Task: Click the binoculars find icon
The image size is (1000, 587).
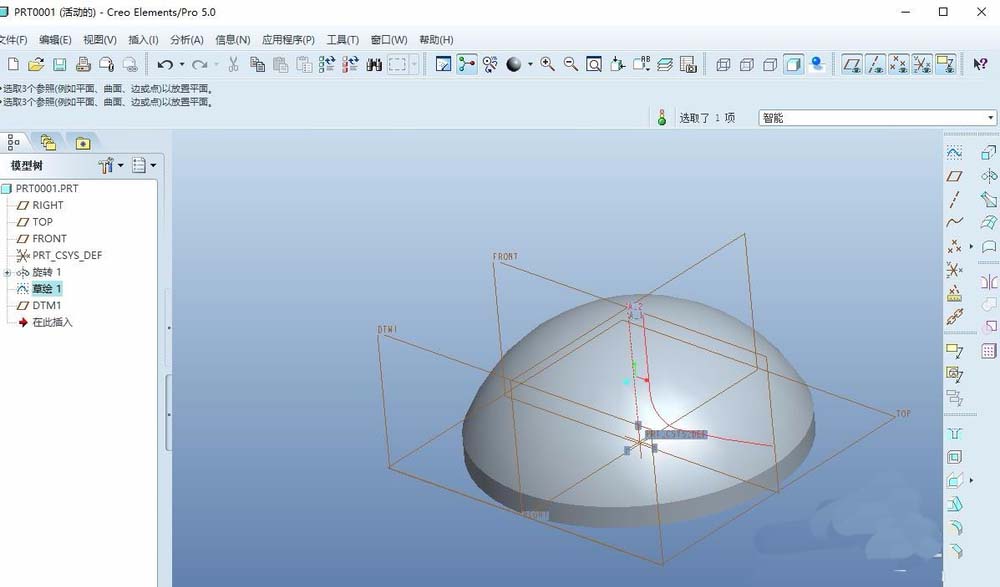Action: pos(374,64)
